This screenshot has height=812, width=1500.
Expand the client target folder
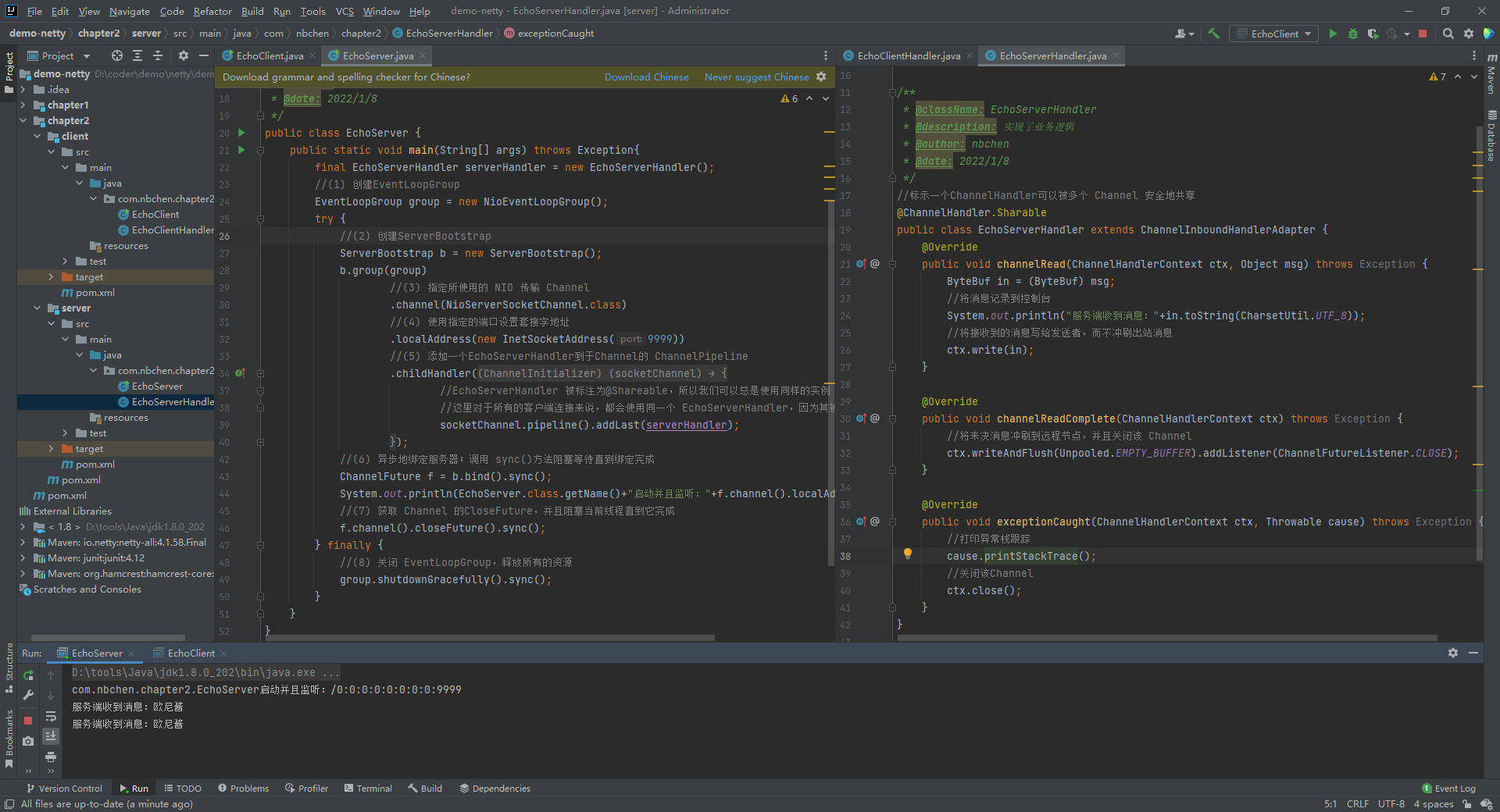click(51, 276)
